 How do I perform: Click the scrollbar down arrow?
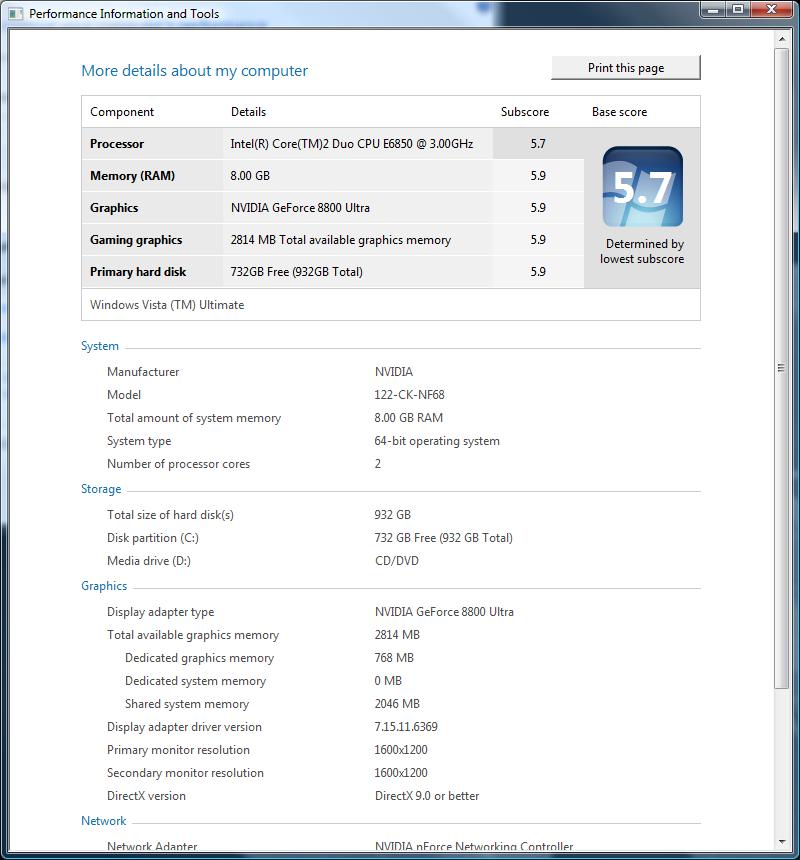point(782,842)
